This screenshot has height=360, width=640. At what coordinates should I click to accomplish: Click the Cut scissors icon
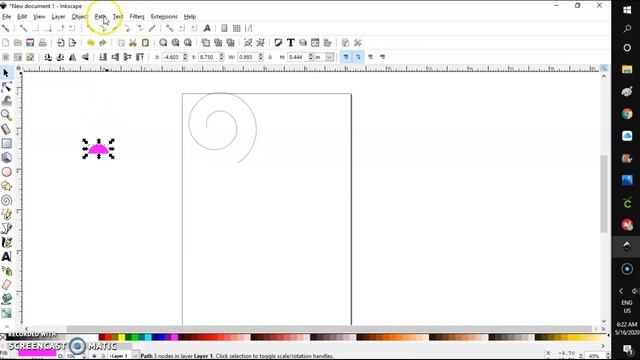[x=133, y=42]
